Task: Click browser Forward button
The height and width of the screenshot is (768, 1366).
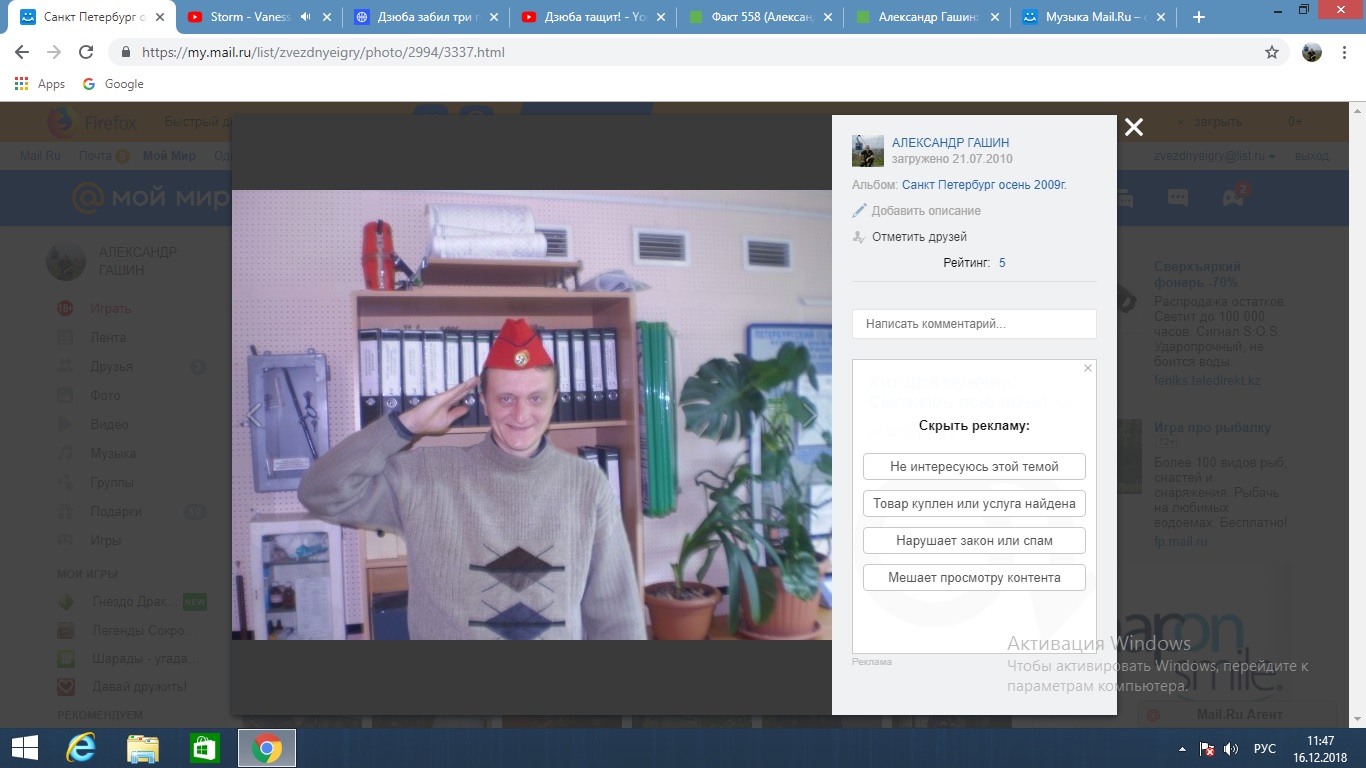Action: (x=54, y=52)
